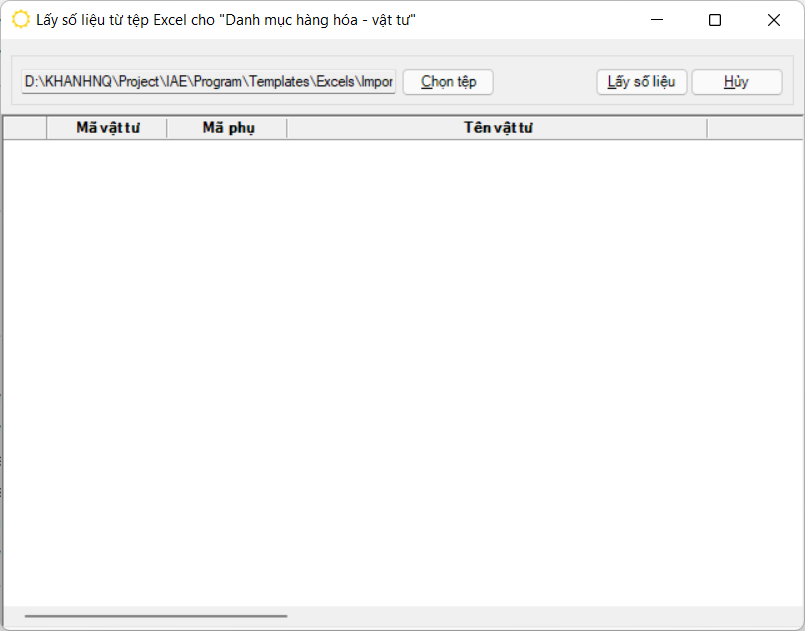
Task: Click divider between Mã phụ and Tên vật tư
Action: click(x=287, y=128)
